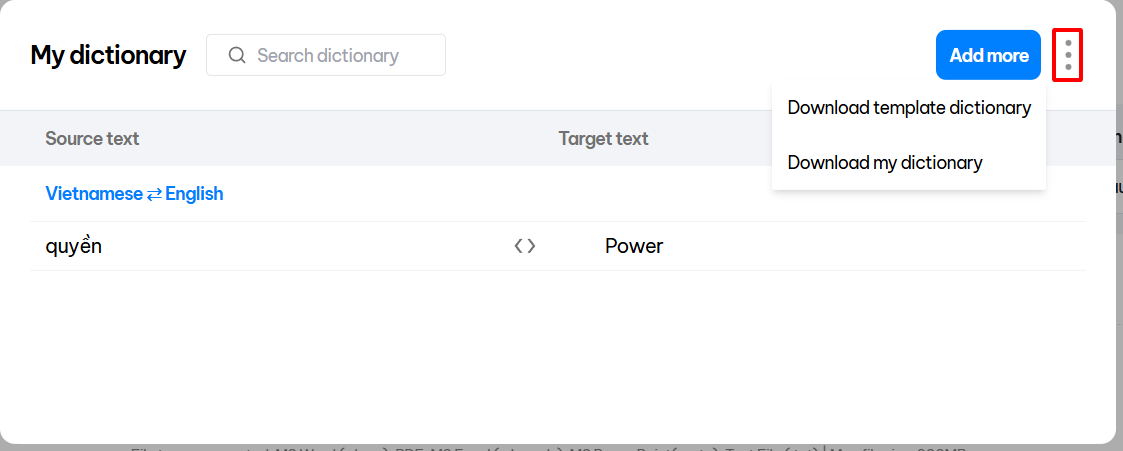Viewport: 1123px width, 451px height.
Task: Click the Source text column header
Action: click(x=92, y=139)
